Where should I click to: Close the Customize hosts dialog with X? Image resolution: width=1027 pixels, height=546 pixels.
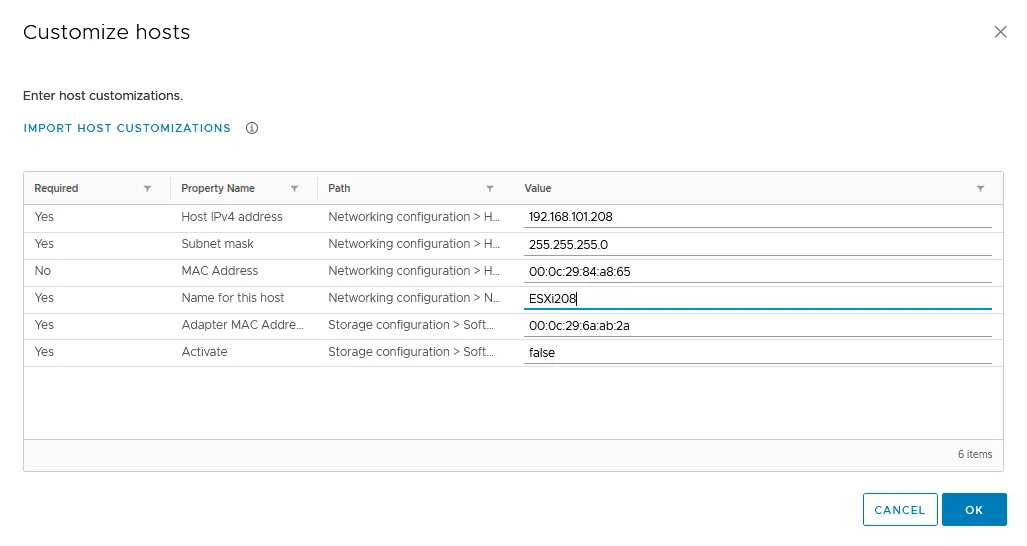coord(1000,32)
